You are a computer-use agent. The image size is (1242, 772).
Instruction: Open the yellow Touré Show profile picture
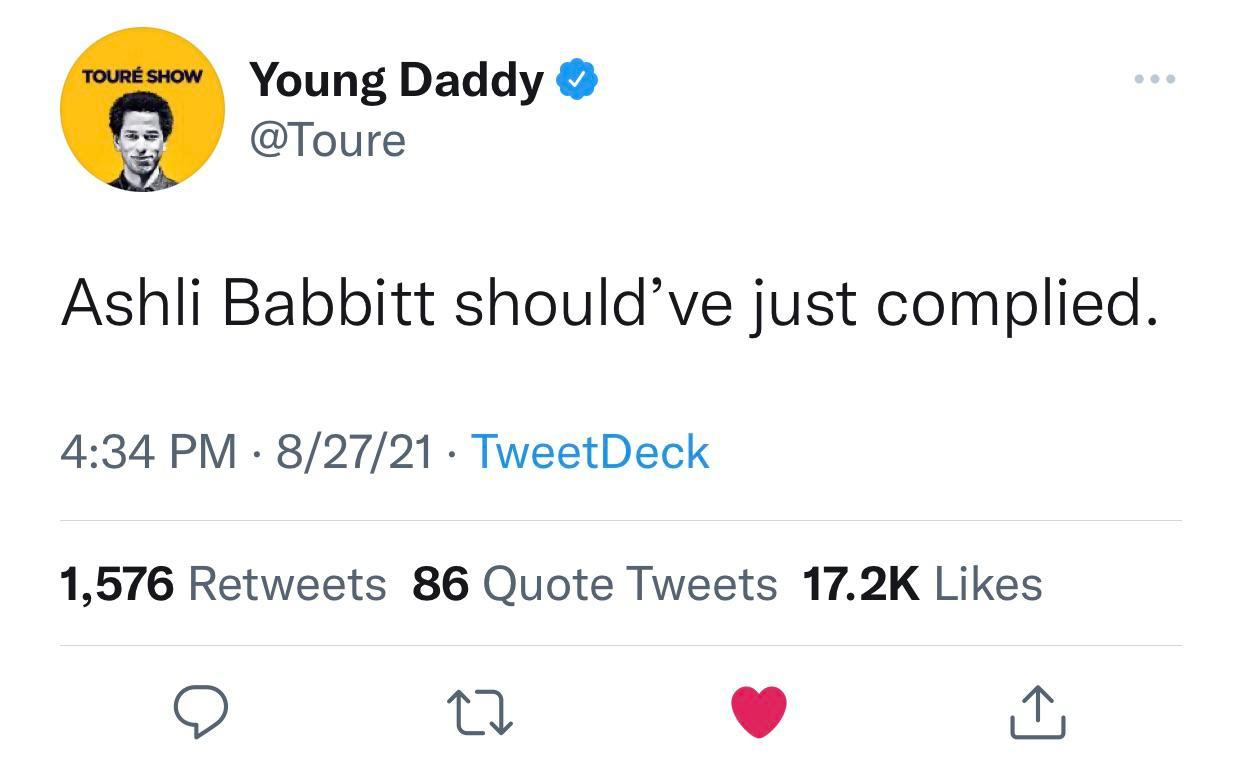pos(142,109)
